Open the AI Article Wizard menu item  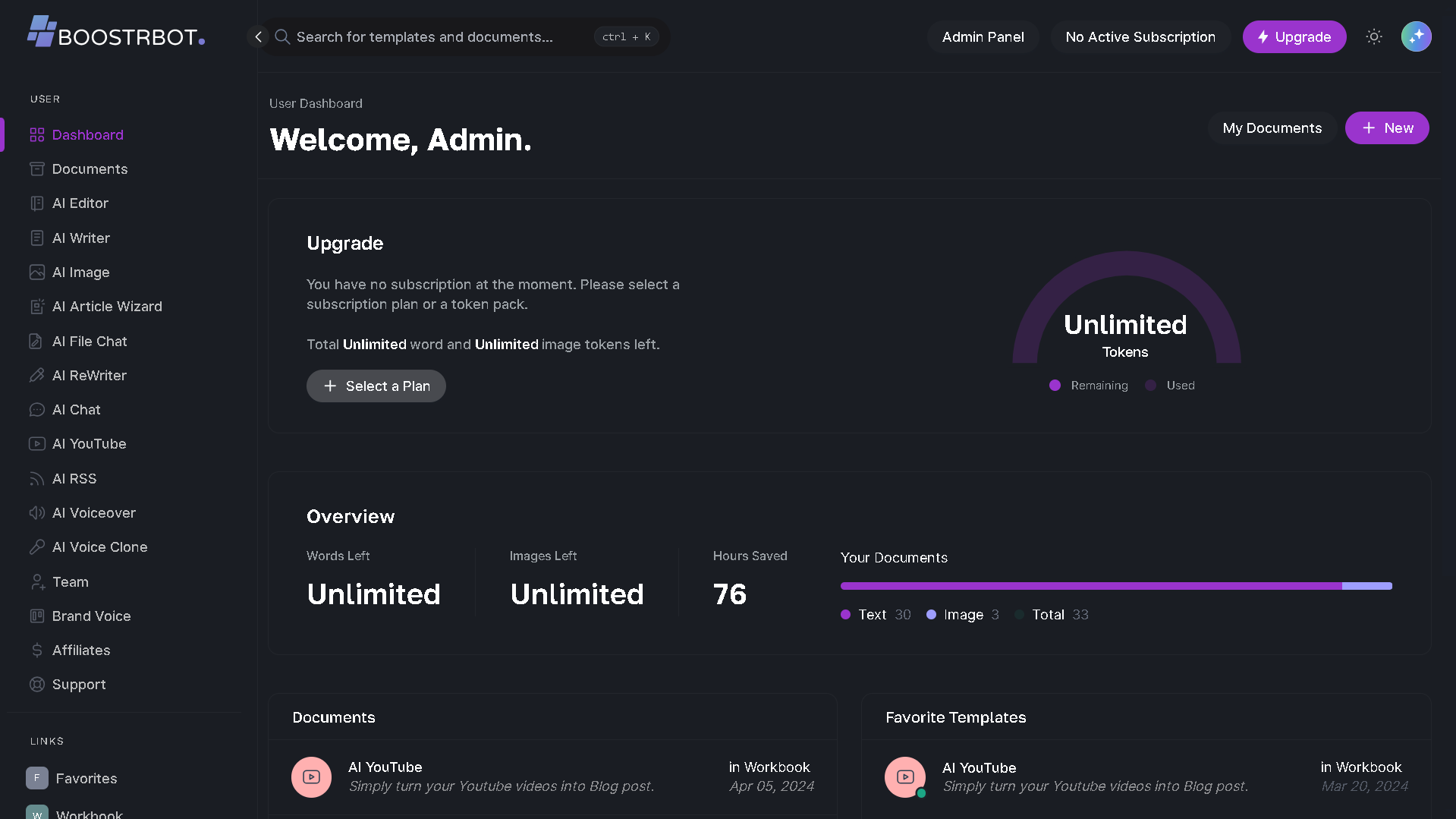point(107,307)
